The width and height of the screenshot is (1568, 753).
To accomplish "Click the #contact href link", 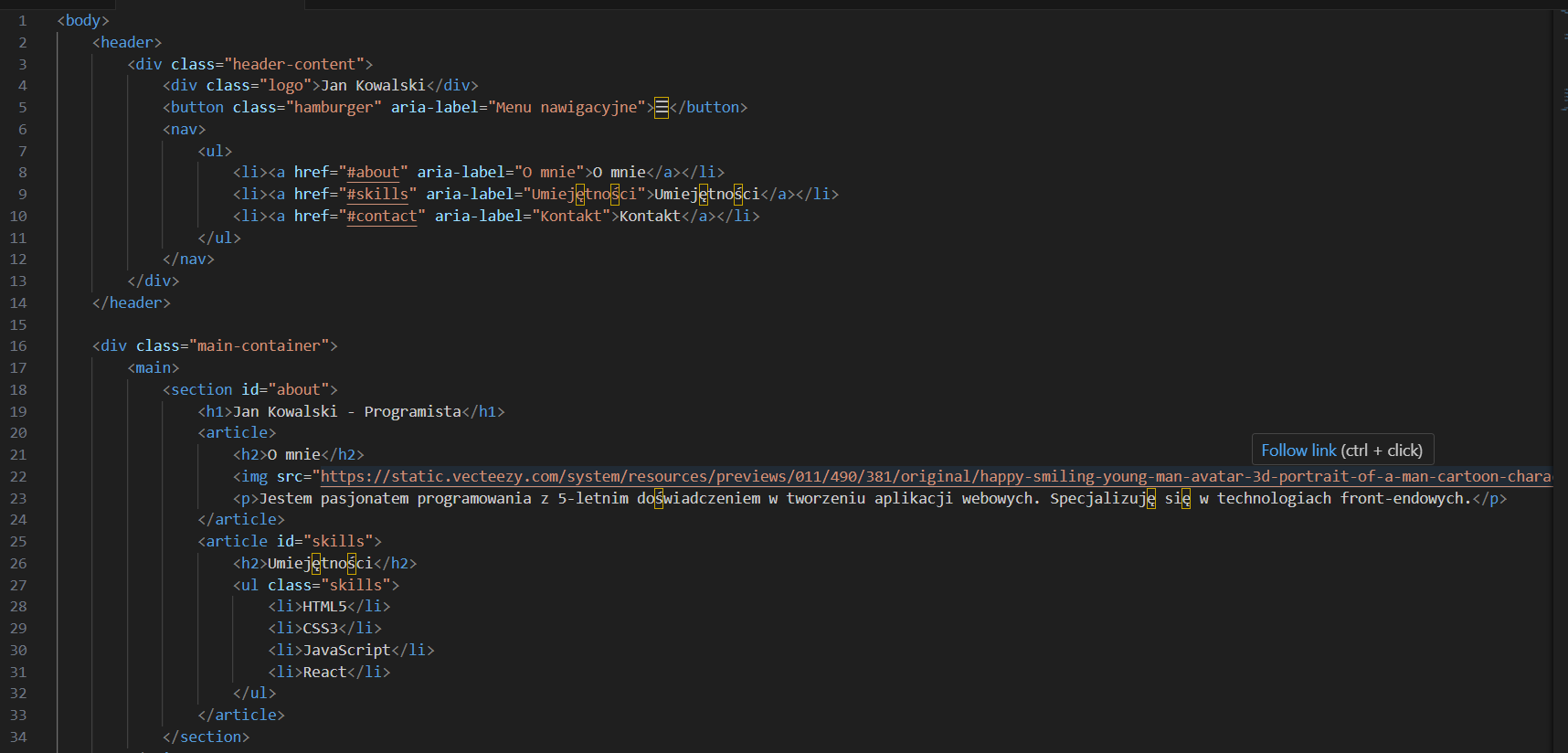I will [382, 217].
